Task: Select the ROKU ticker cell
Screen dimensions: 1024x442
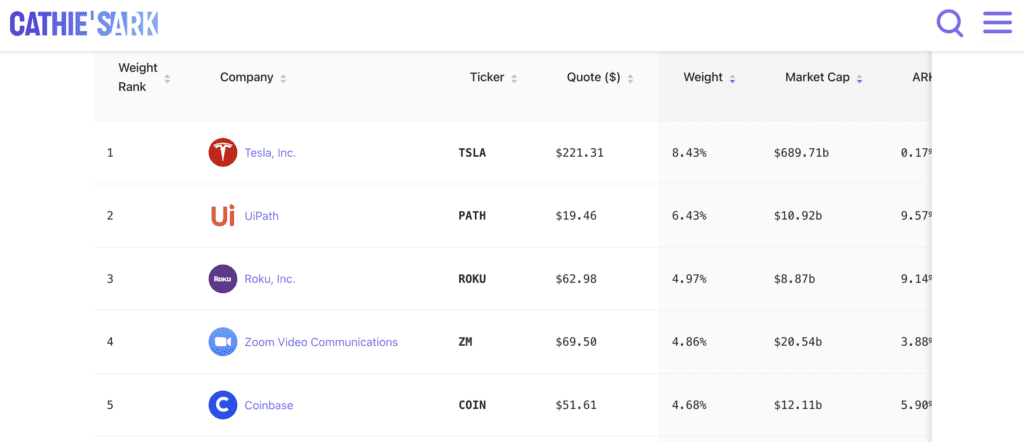Action: click(x=472, y=279)
